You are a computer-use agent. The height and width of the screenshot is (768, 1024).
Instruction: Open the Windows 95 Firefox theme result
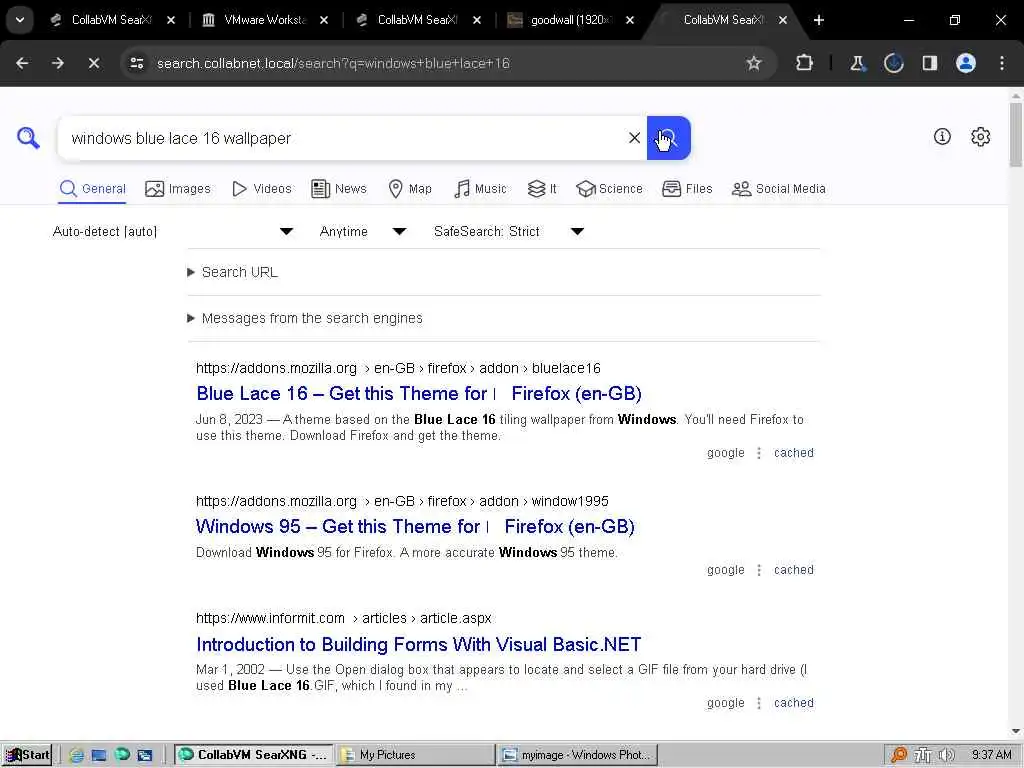(415, 526)
